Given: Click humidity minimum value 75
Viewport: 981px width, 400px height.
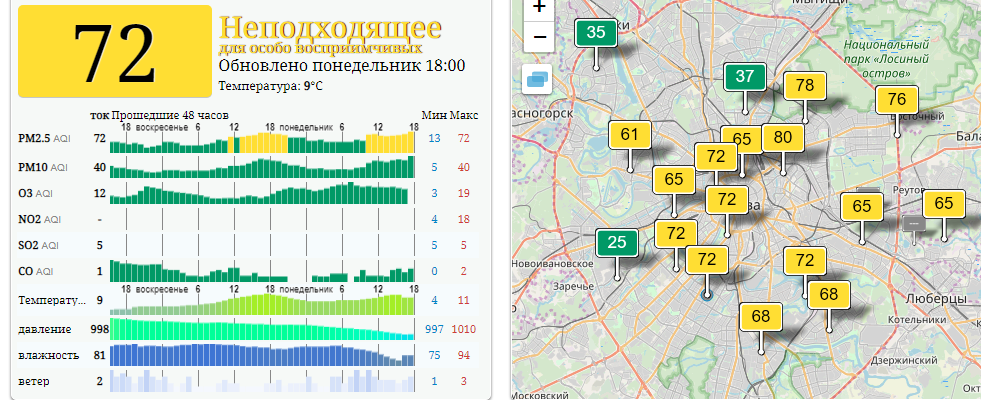Looking at the screenshot, I should 434,356.
